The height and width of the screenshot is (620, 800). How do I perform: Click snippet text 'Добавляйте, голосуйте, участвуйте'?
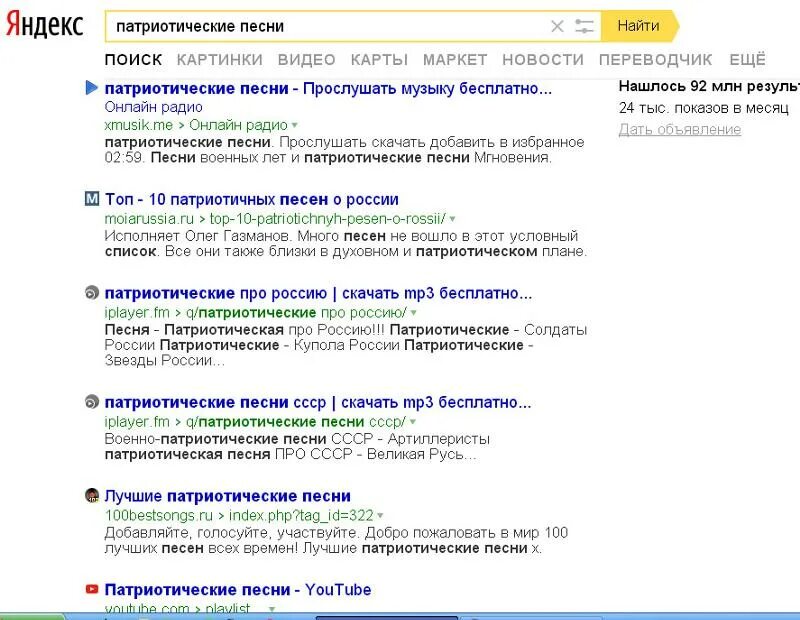pos(232,533)
